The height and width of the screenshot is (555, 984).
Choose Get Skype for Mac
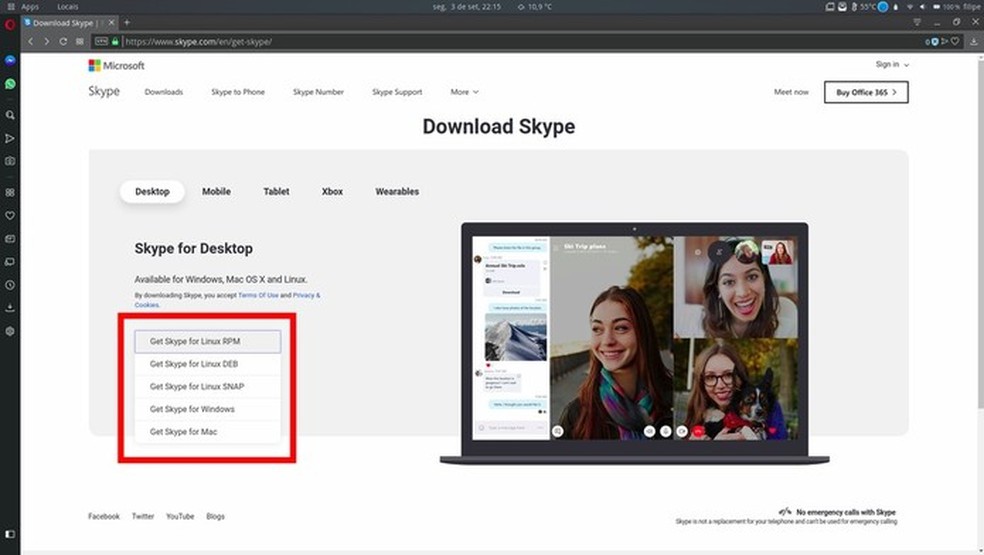(x=208, y=432)
